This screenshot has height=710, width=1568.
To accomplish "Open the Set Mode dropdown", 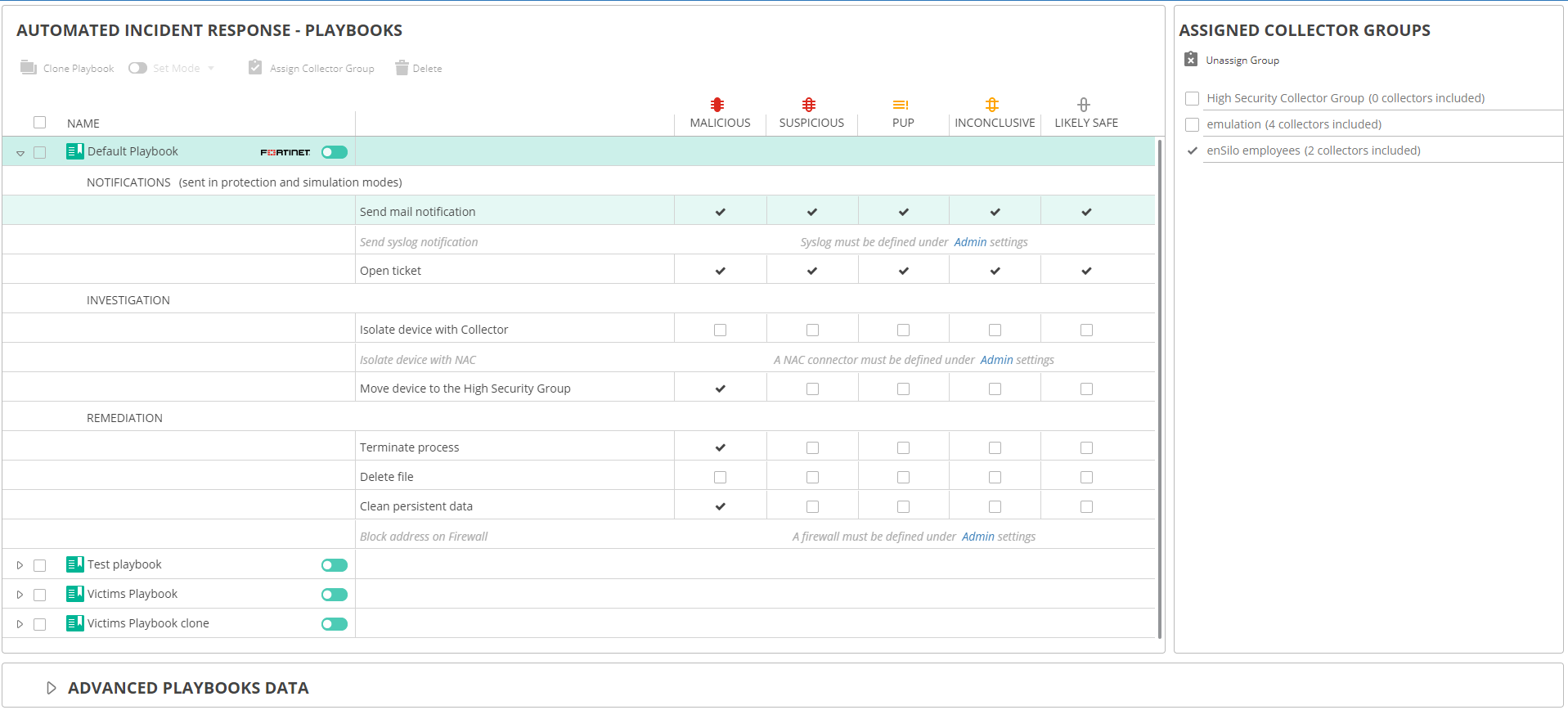I will pyautogui.click(x=211, y=68).
